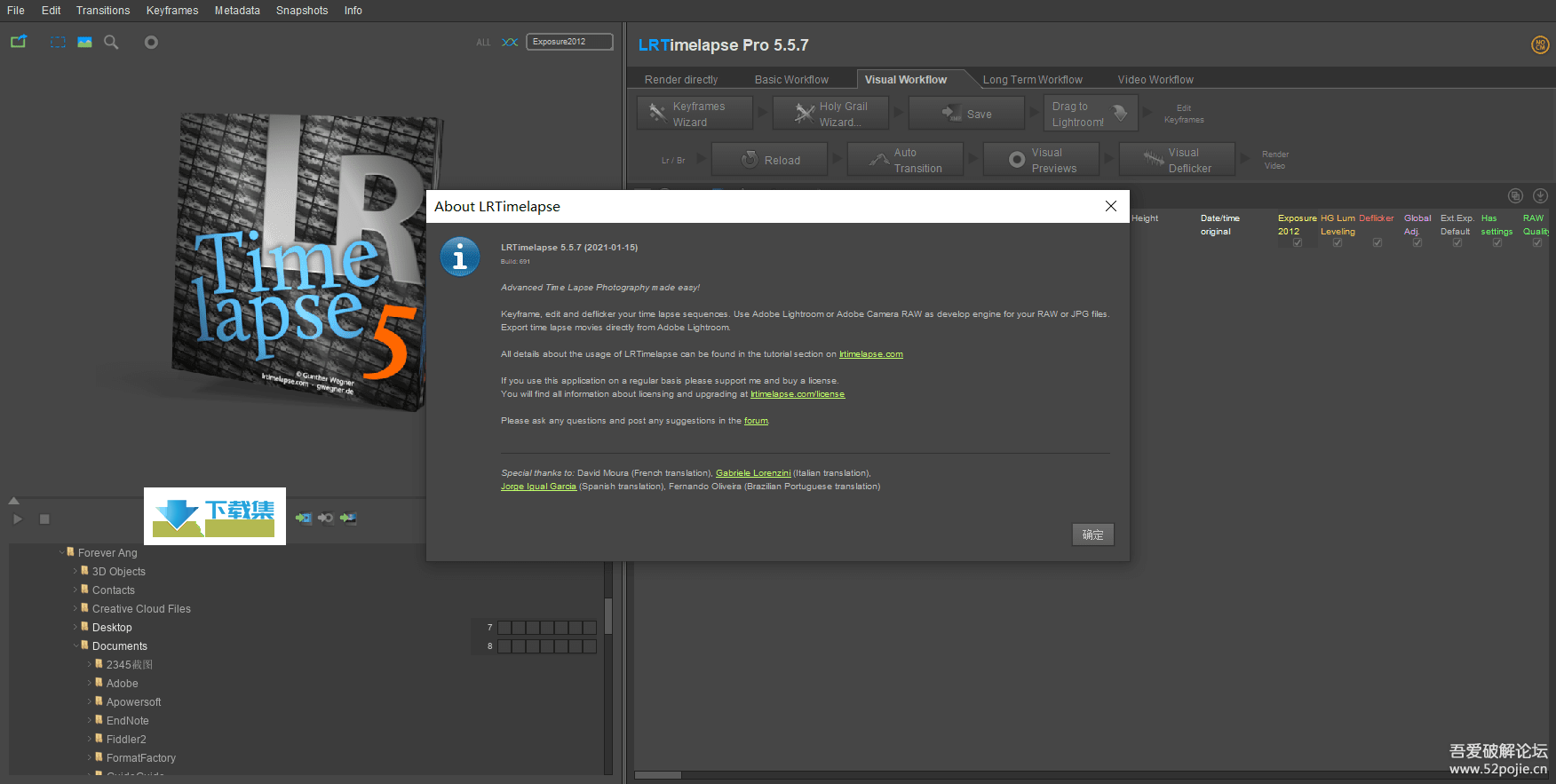The height and width of the screenshot is (784, 1556).
Task: Toggle the HG Lum Leveling column checkbox
Action: click(1338, 242)
